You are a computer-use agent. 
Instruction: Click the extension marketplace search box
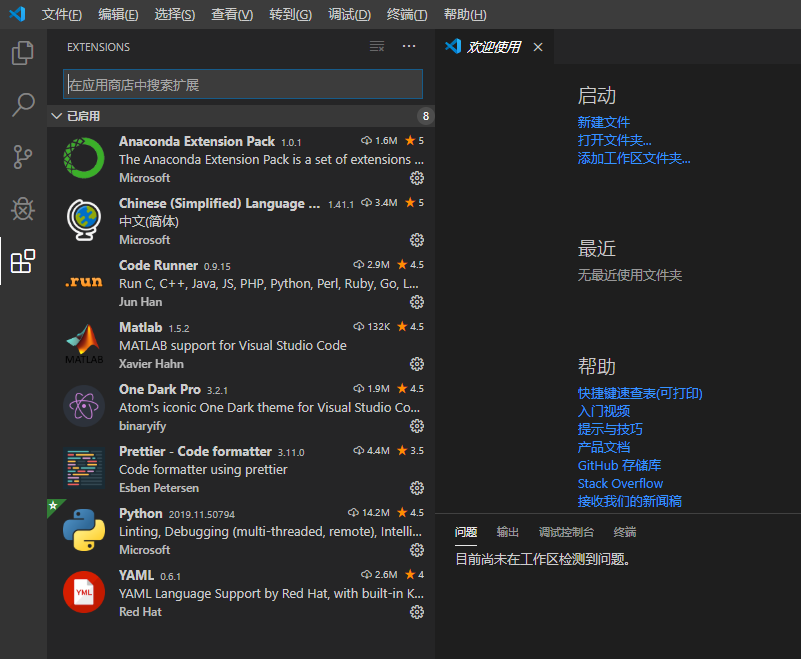coord(243,85)
